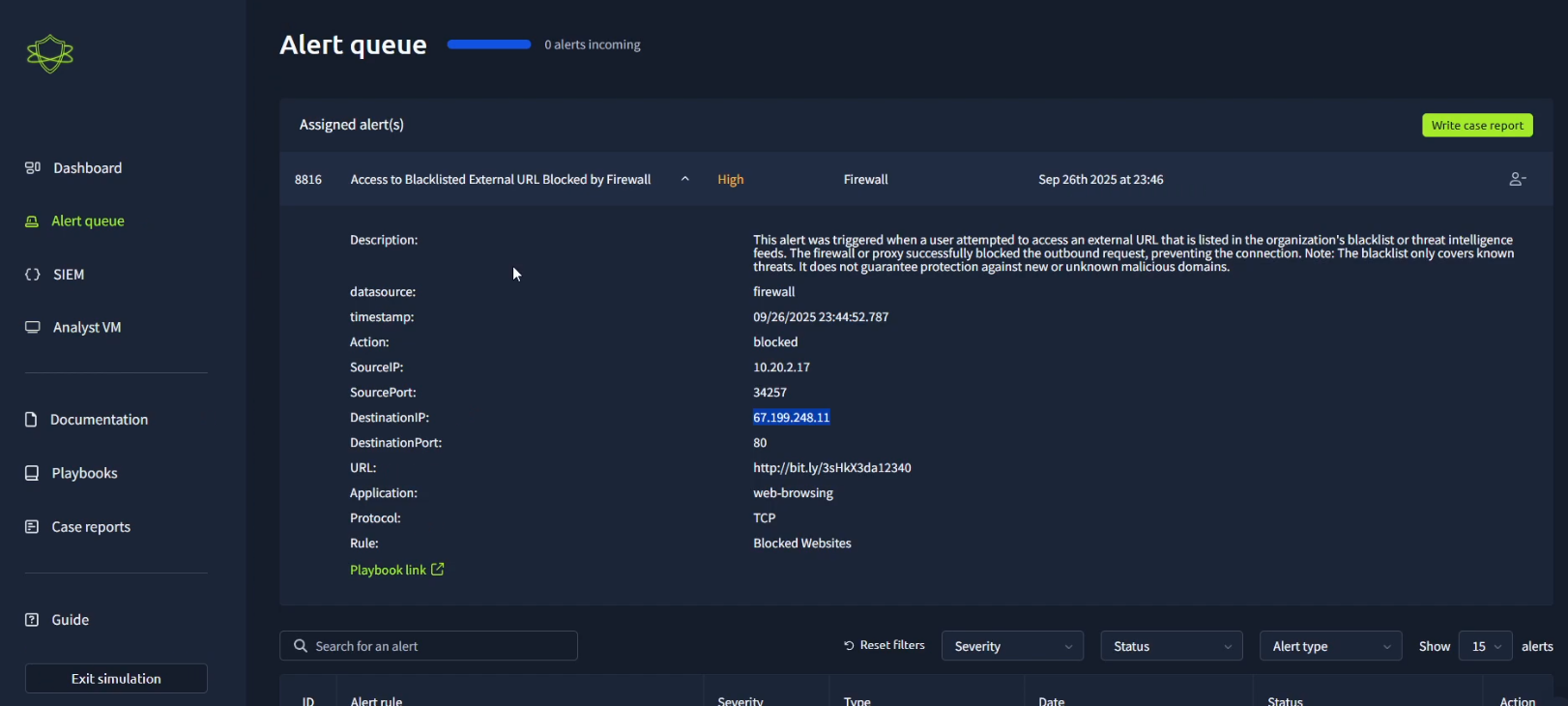Click the Search for an alert field
The height and width of the screenshot is (706, 1568).
429,646
